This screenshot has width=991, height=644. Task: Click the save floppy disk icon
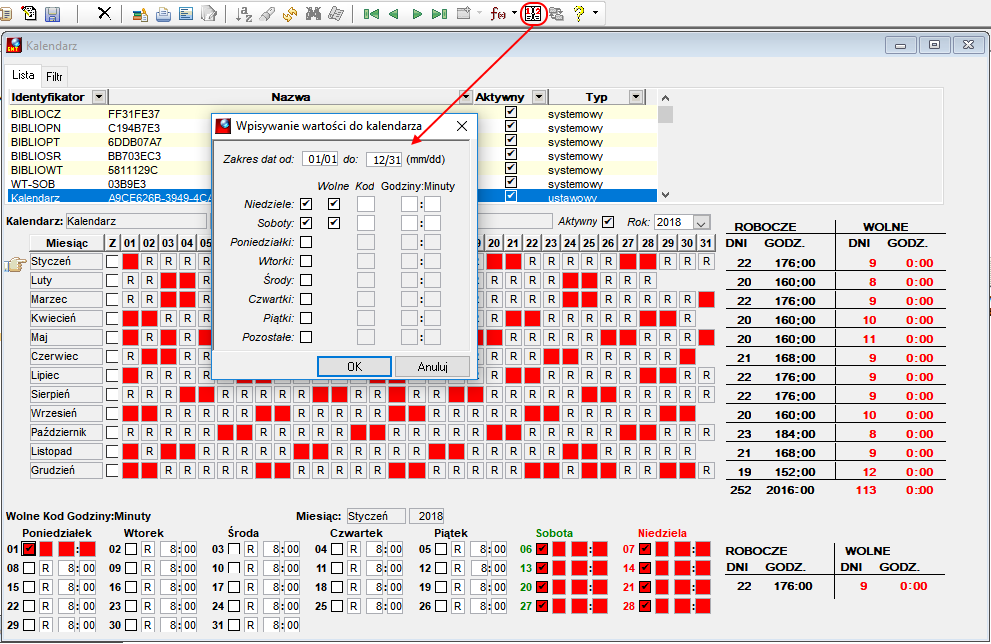[x=52, y=13]
